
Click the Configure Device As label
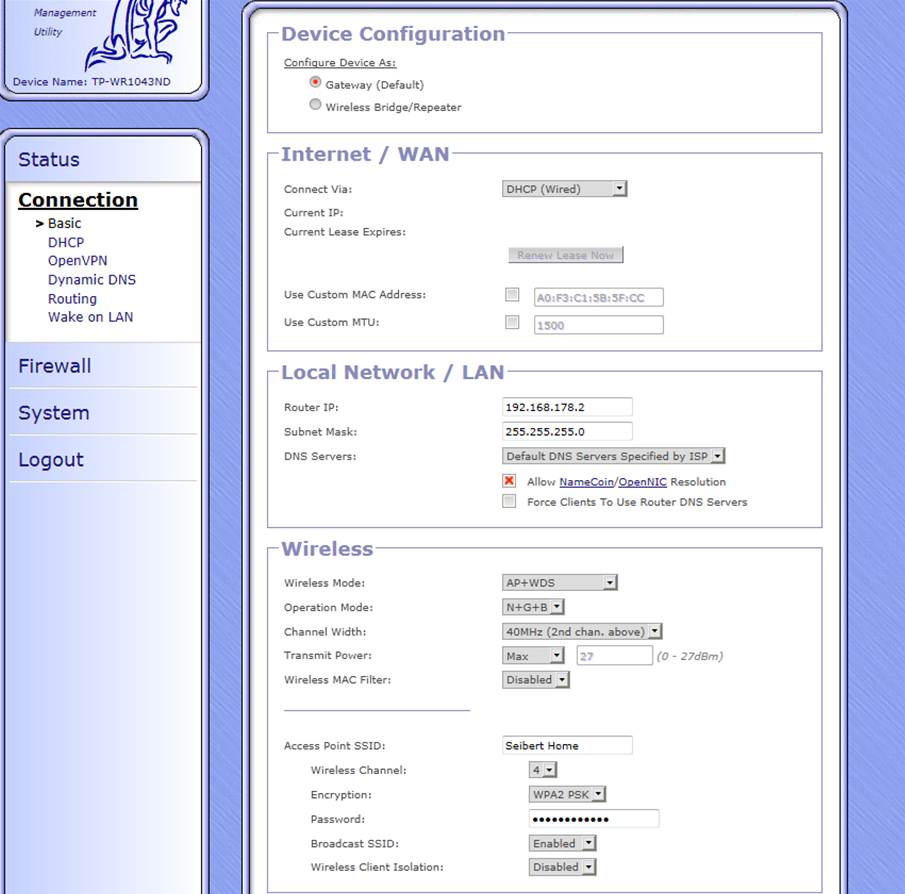pyautogui.click(x=340, y=62)
